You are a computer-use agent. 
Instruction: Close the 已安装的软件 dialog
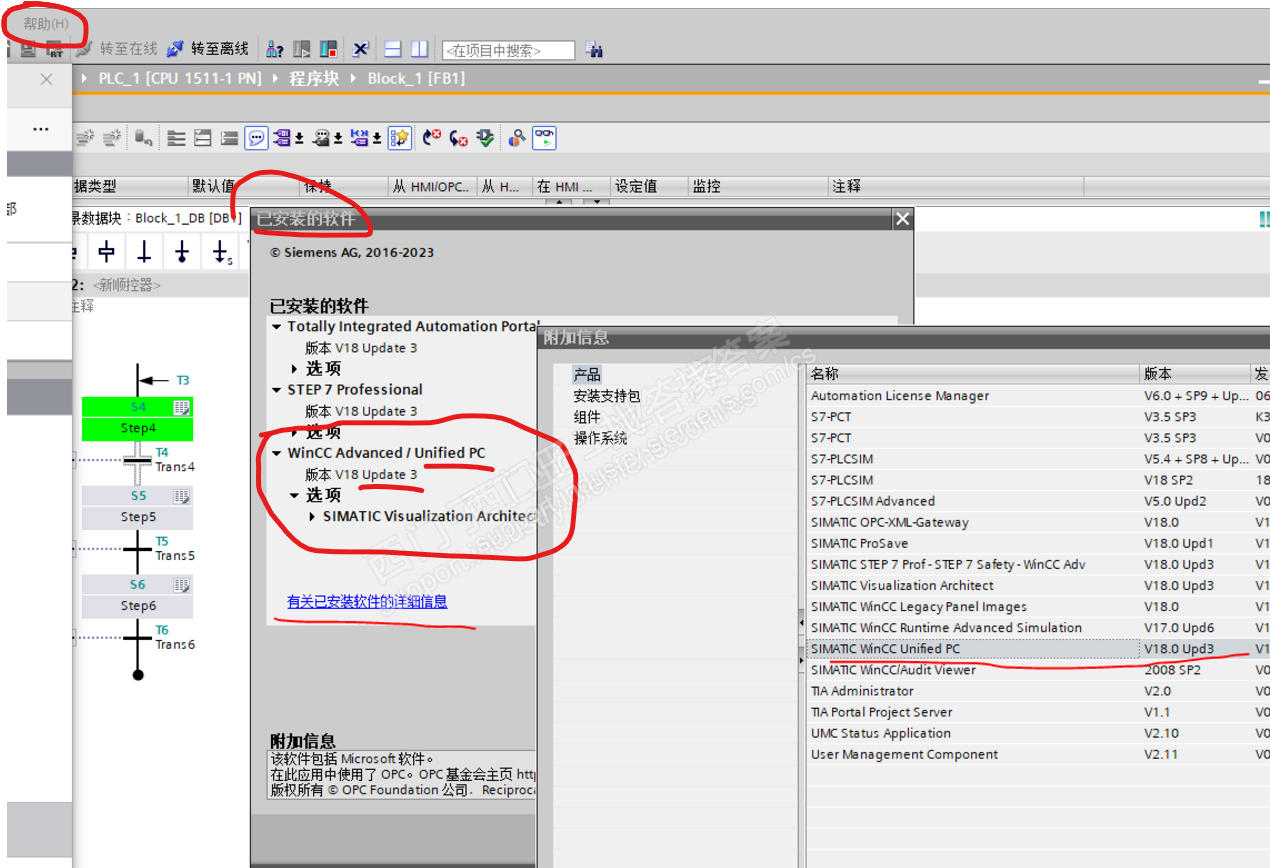[x=902, y=219]
